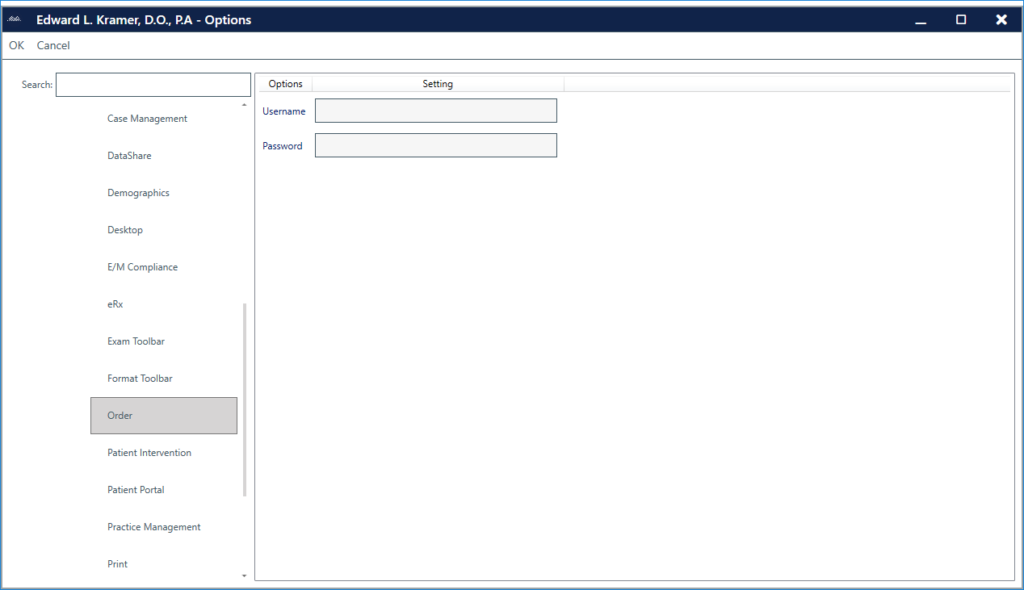
Task: Select the Exam Toolbar settings
Action: 136,341
